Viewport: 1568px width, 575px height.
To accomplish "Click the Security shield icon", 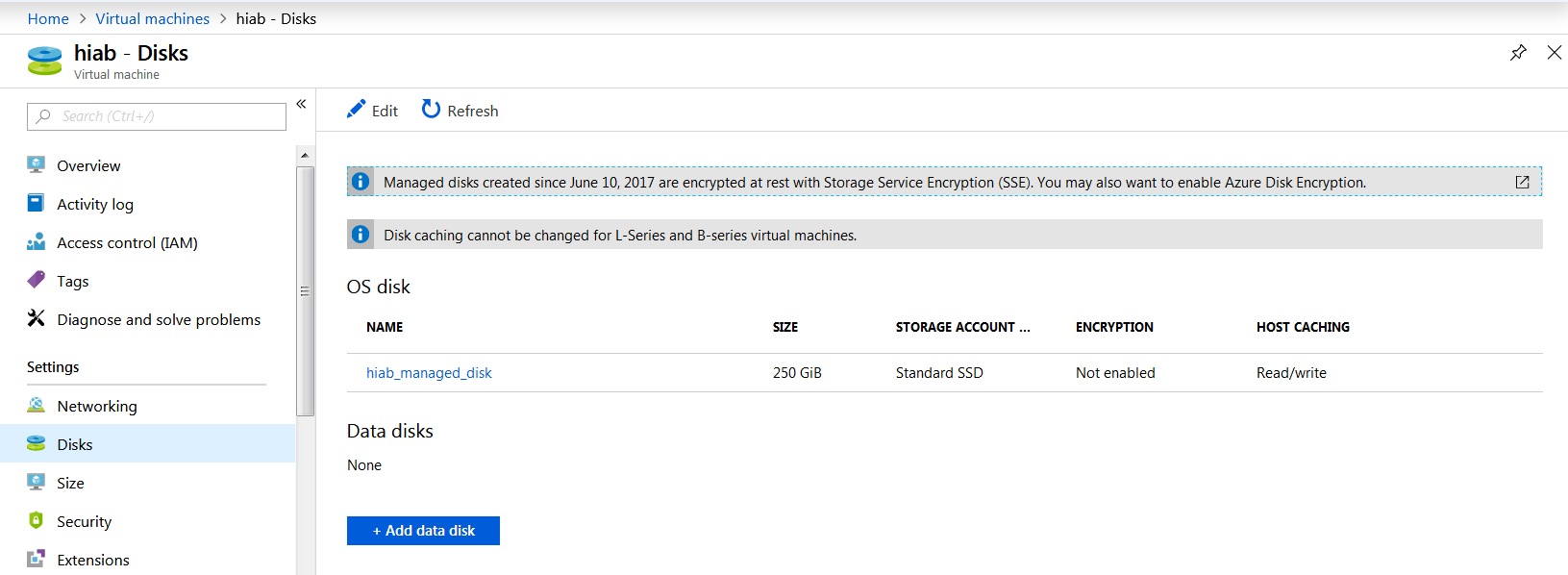I will [37, 520].
